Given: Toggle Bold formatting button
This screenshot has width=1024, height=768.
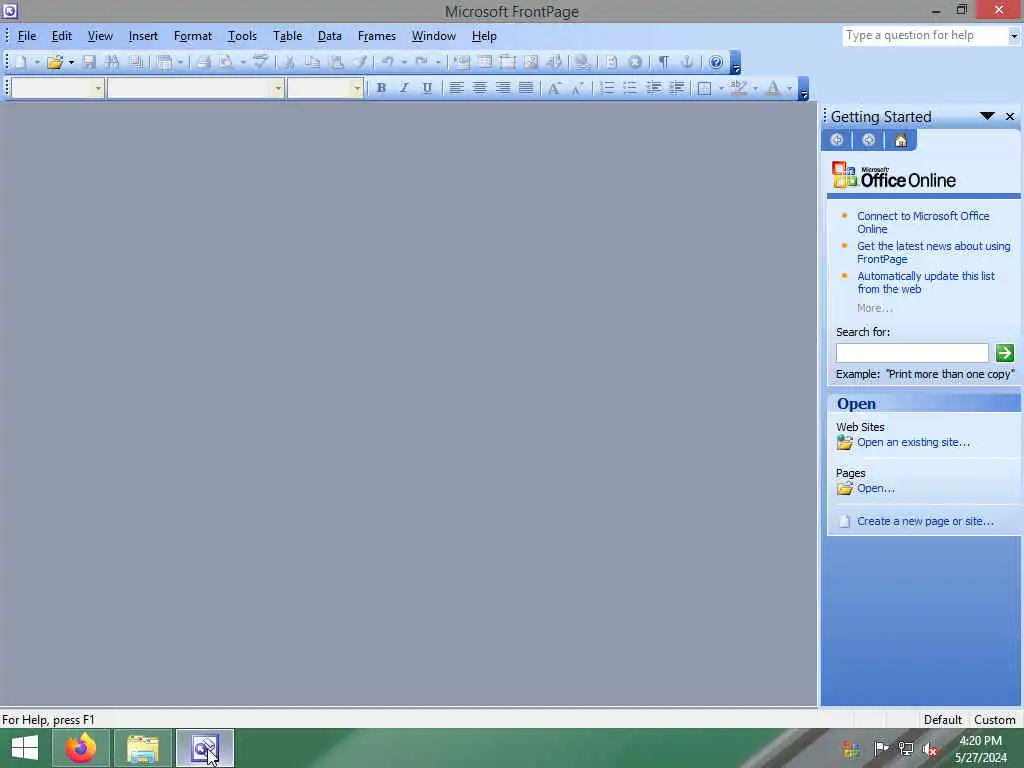Looking at the screenshot, I should coord(381,88).
